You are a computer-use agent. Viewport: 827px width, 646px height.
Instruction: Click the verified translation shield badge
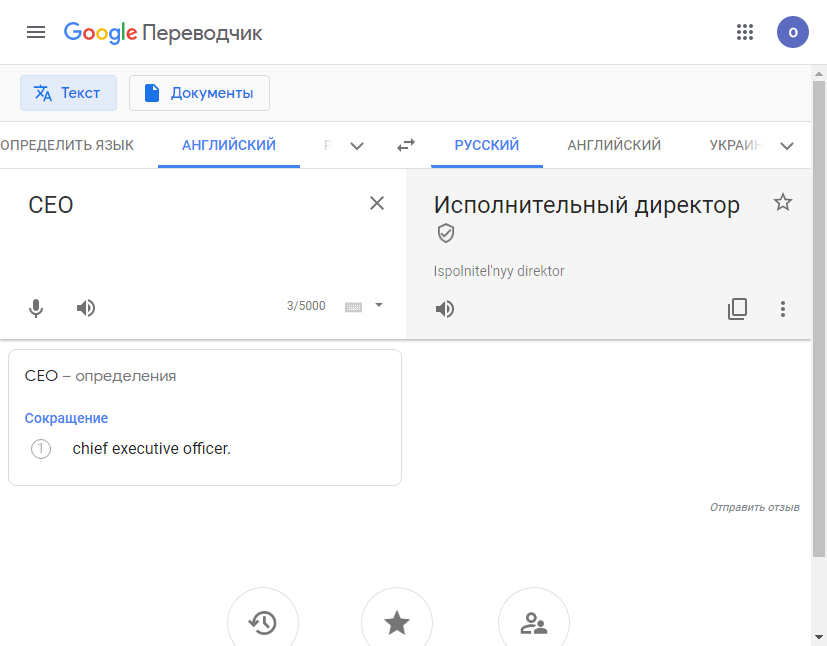pyautogui.click(x=446, y=233)
